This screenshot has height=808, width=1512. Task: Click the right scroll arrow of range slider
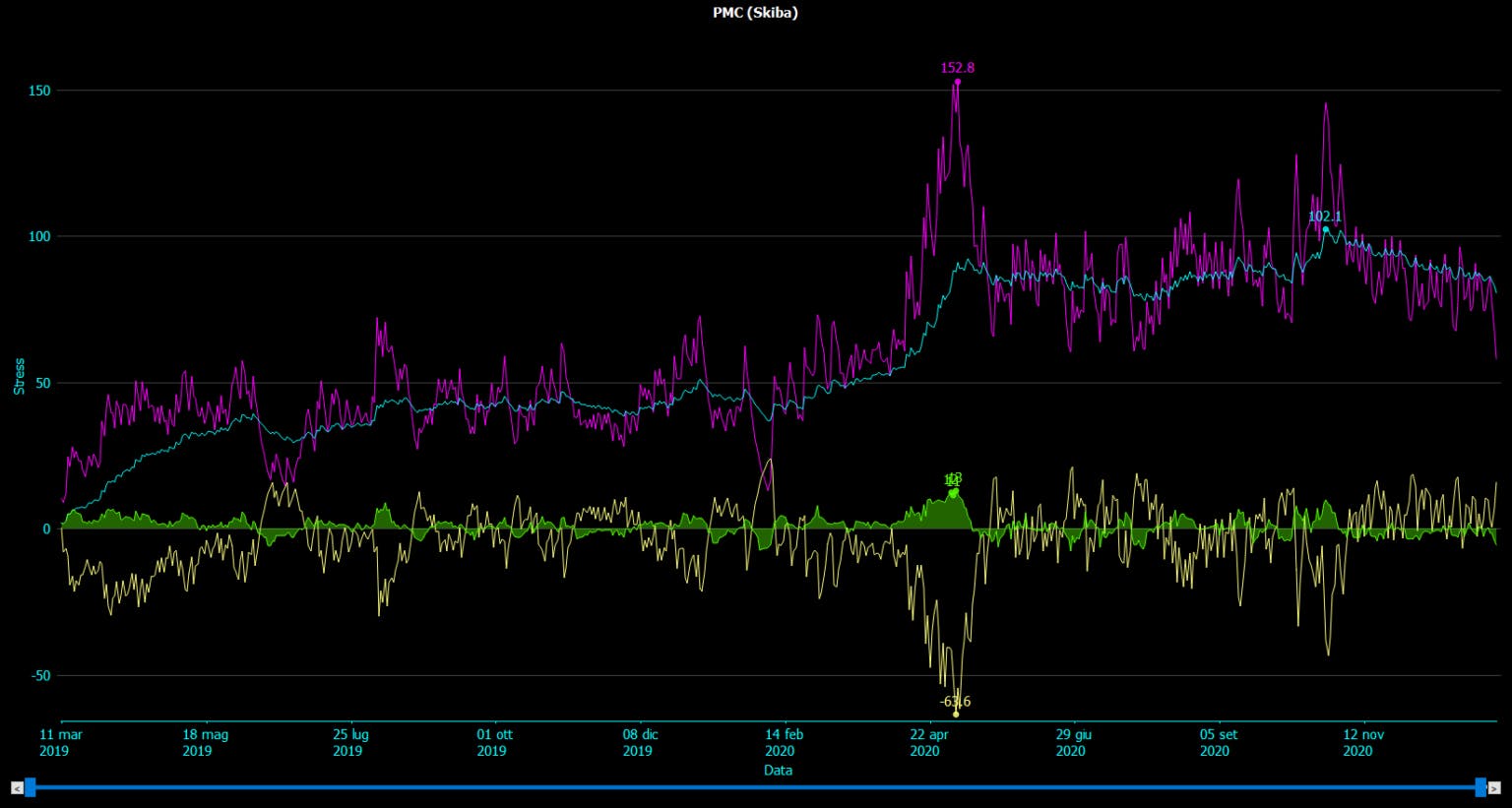(1495, 787)
